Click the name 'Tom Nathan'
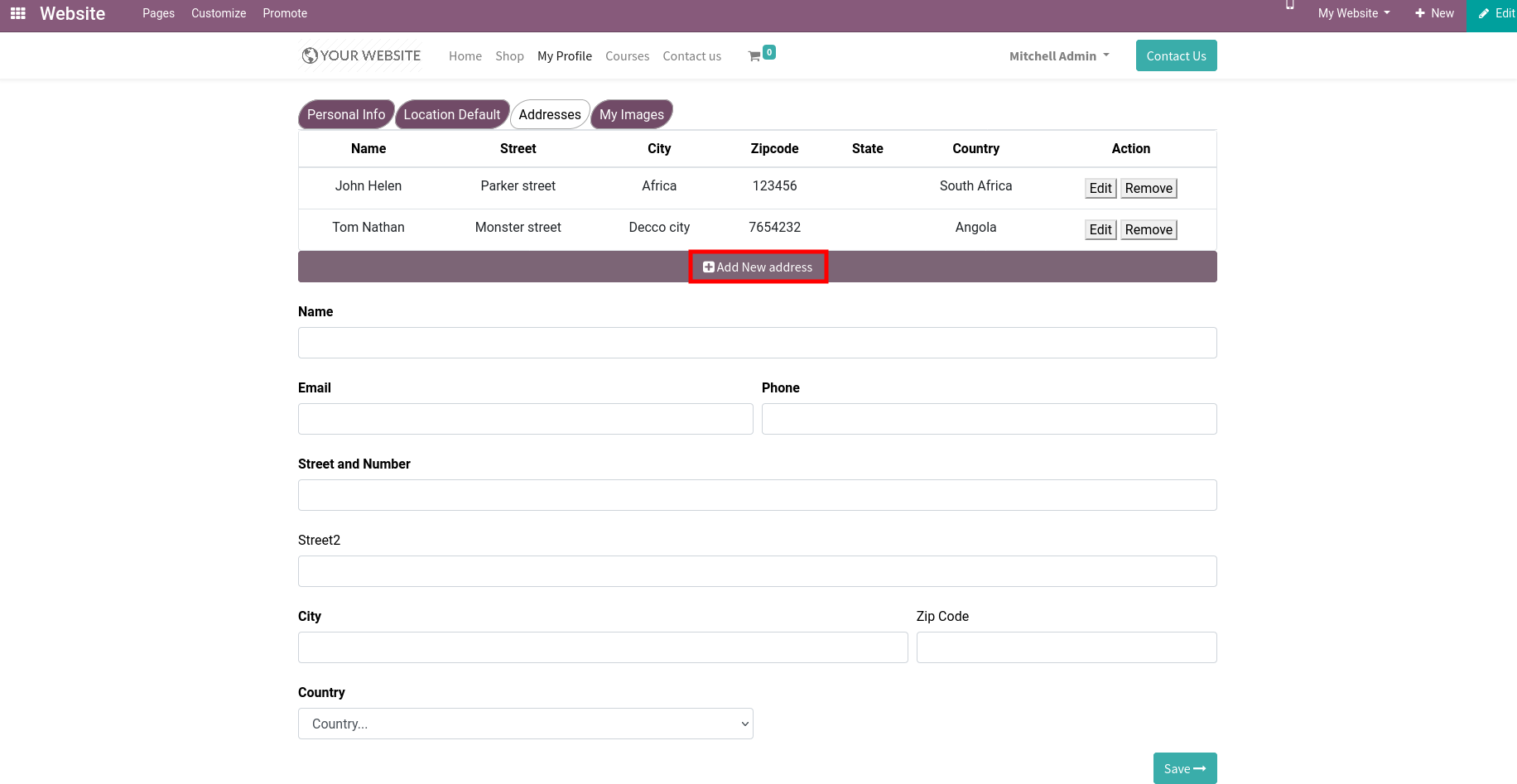The image size is (1517, 784). pyautogui.click(x=368, y=228)
